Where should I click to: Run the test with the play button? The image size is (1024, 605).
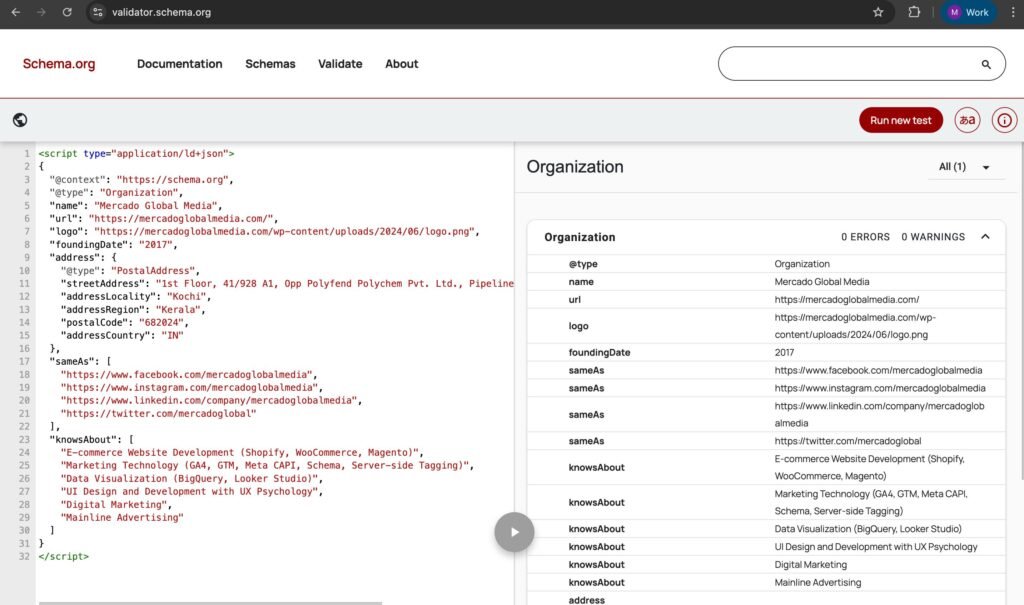click(x=514, y=532)
